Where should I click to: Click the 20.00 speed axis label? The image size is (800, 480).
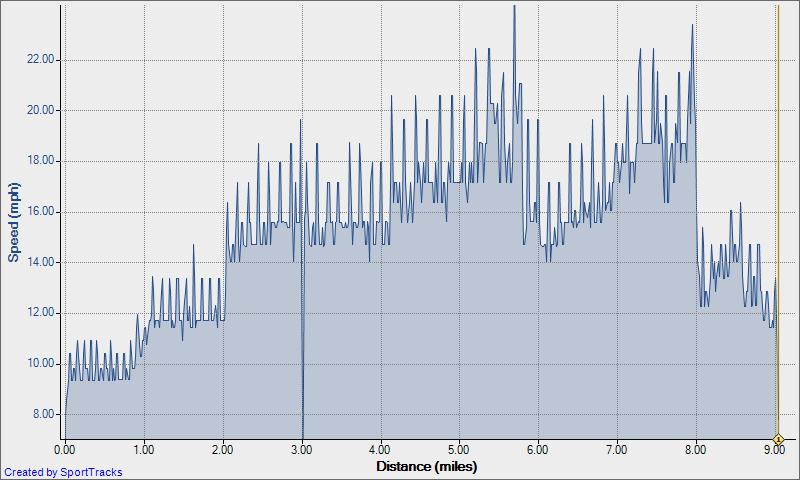tap(40, 110)
